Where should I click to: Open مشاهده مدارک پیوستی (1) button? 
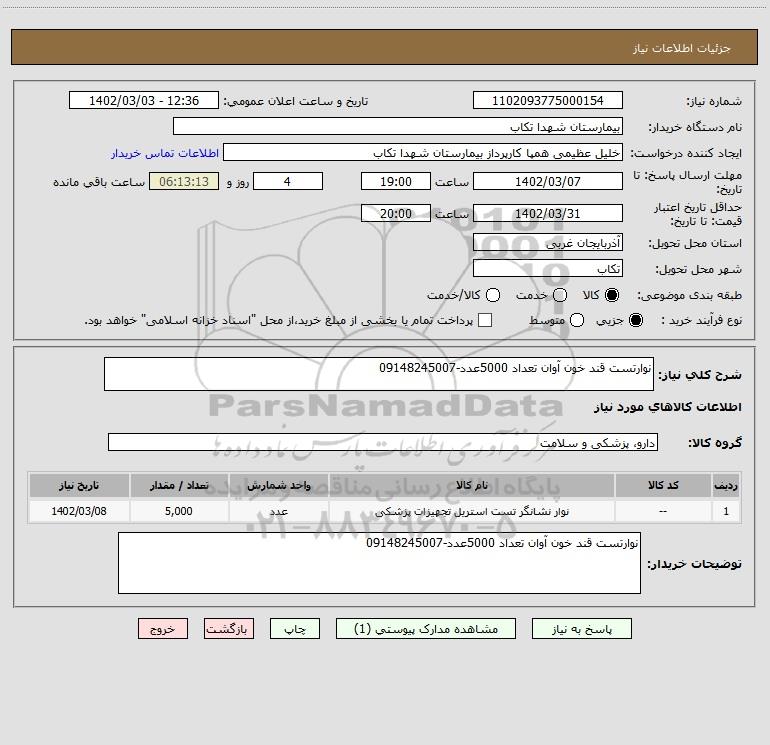pyautogui.click(x=426, y=629)
